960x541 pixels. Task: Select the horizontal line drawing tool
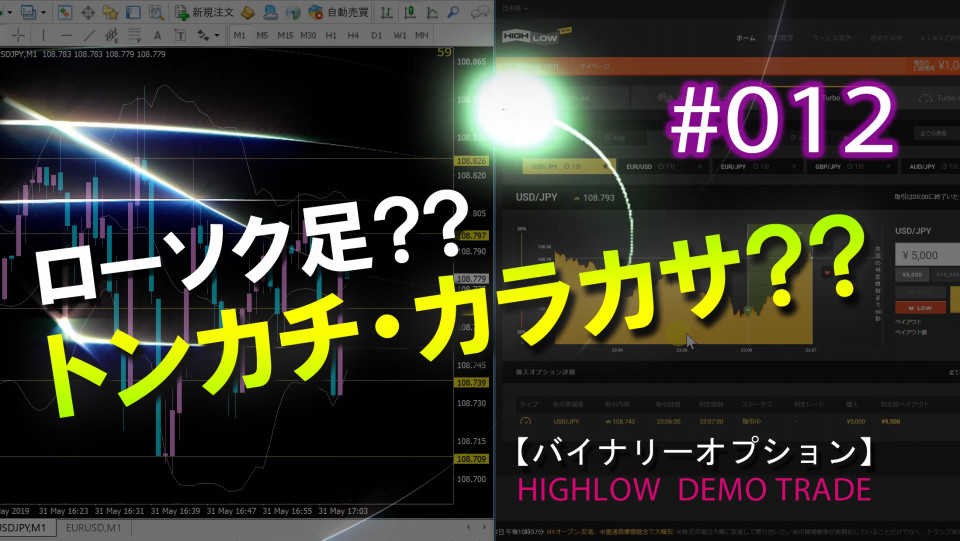[66, 35]
